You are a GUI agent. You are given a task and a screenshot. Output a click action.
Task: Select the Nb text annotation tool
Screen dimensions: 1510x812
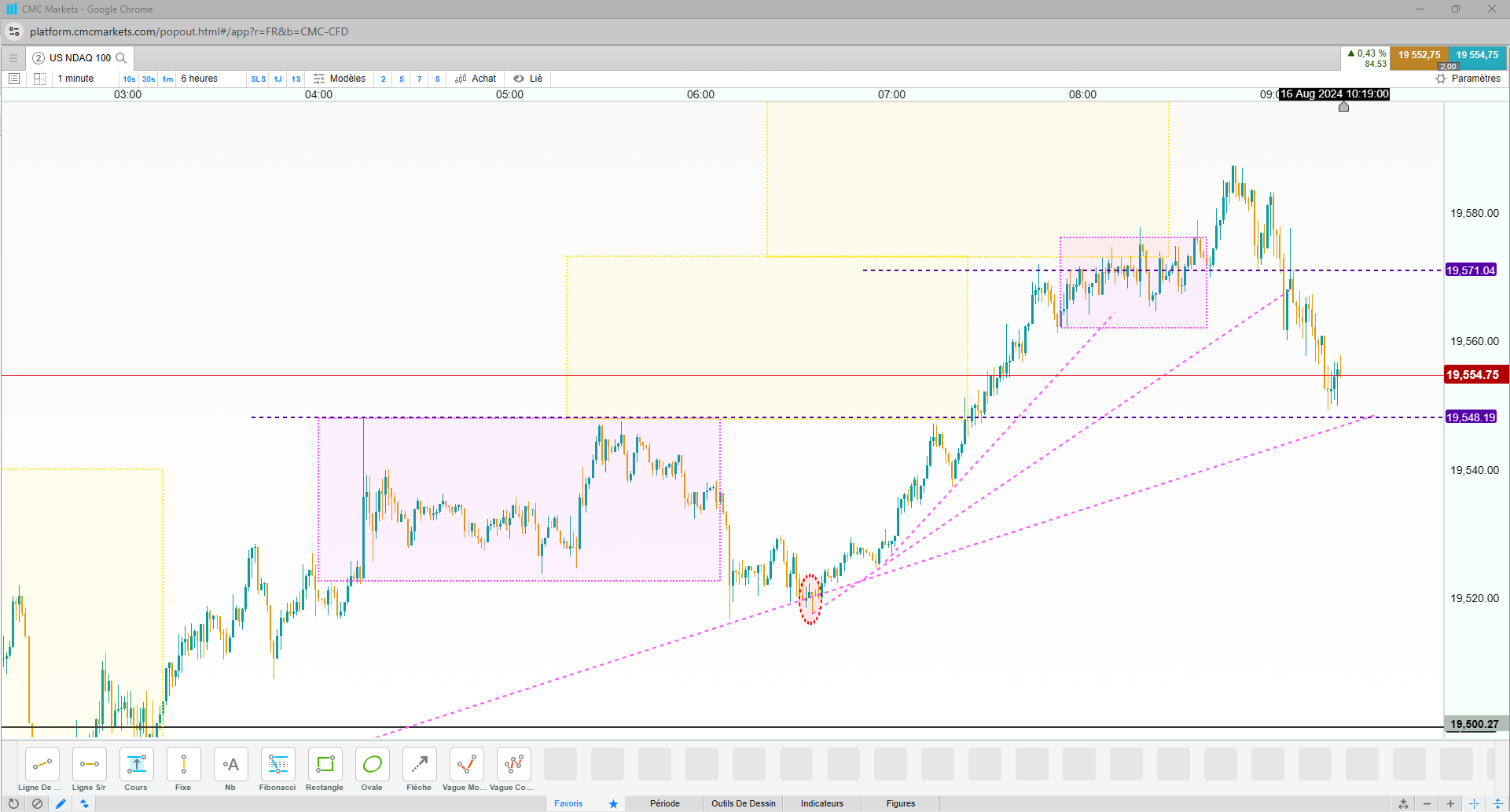231,764
